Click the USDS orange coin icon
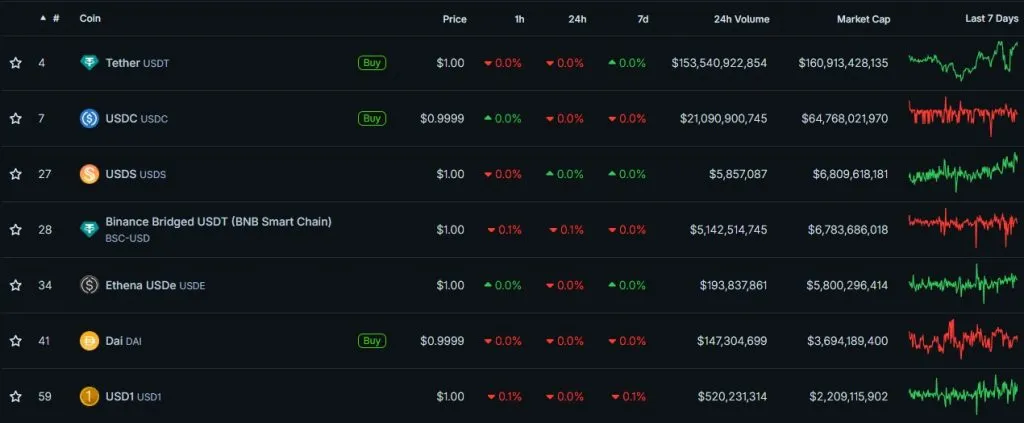 click(x=89, y=174)
